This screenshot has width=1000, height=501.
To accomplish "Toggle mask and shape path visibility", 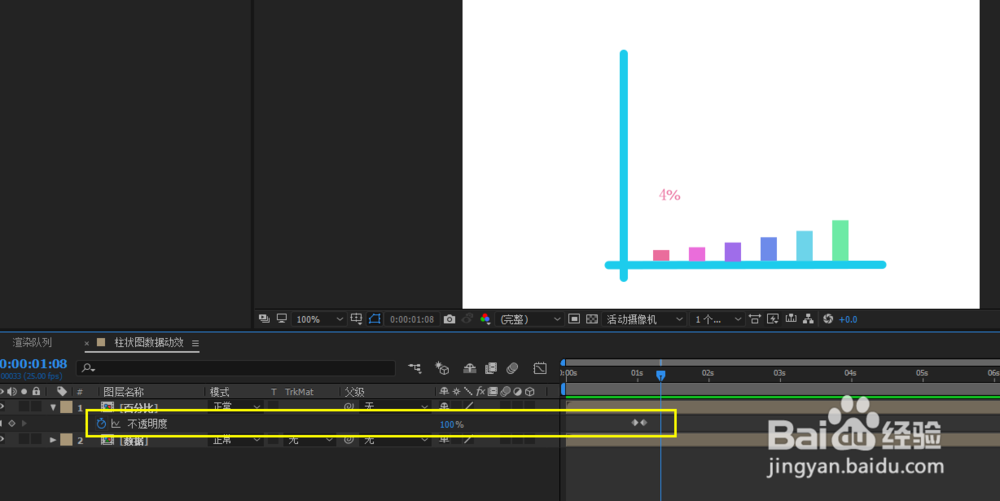I will coord(374,319).
